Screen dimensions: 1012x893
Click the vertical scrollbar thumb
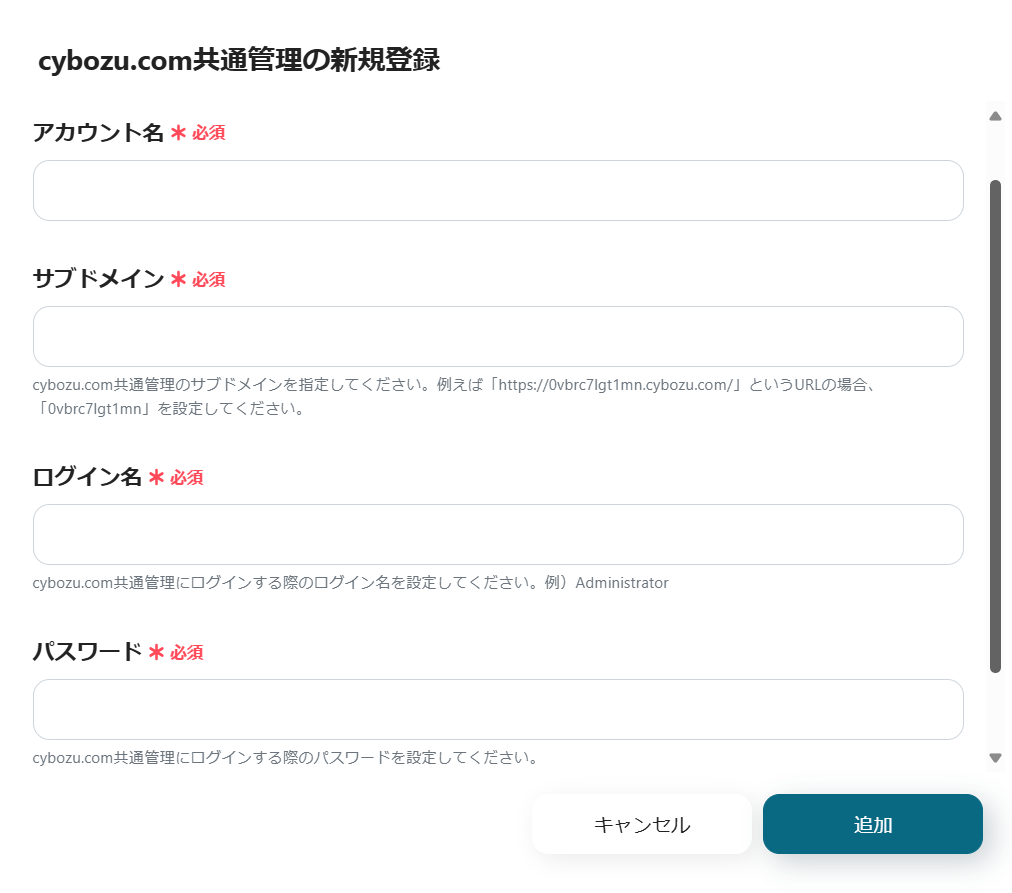point(995,426)
